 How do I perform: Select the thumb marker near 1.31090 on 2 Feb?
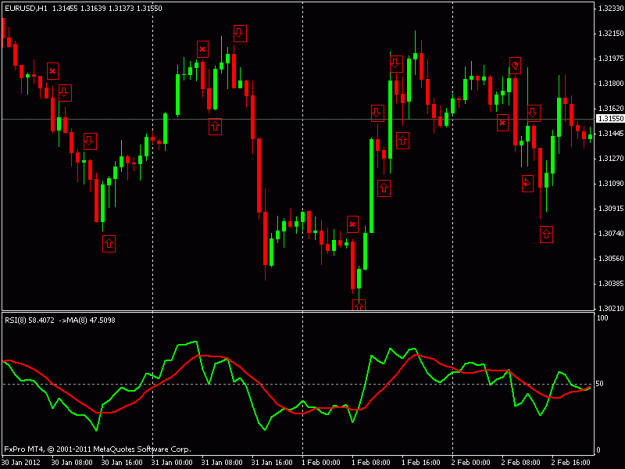[527, 183]
